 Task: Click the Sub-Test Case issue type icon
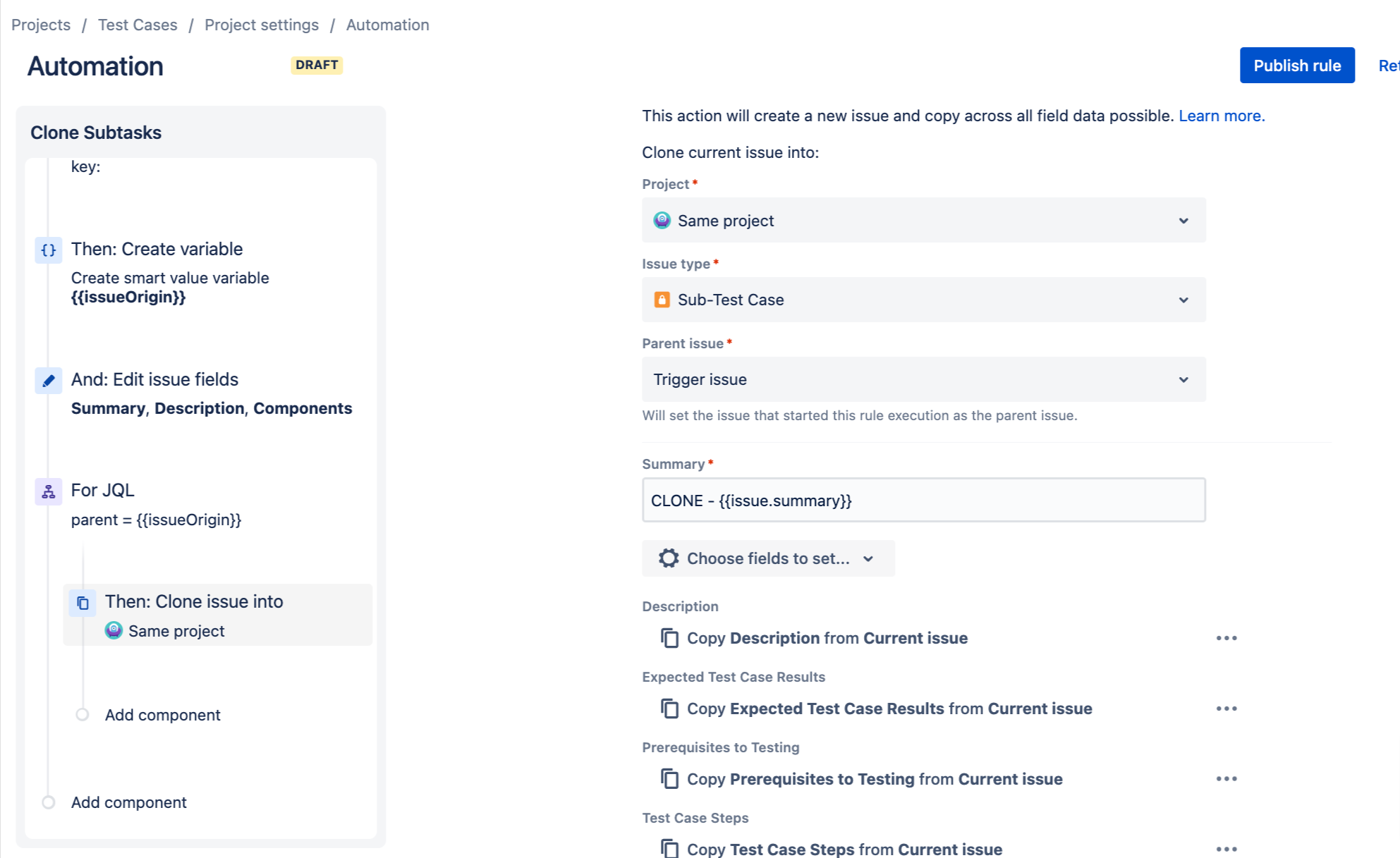(662, 300)
